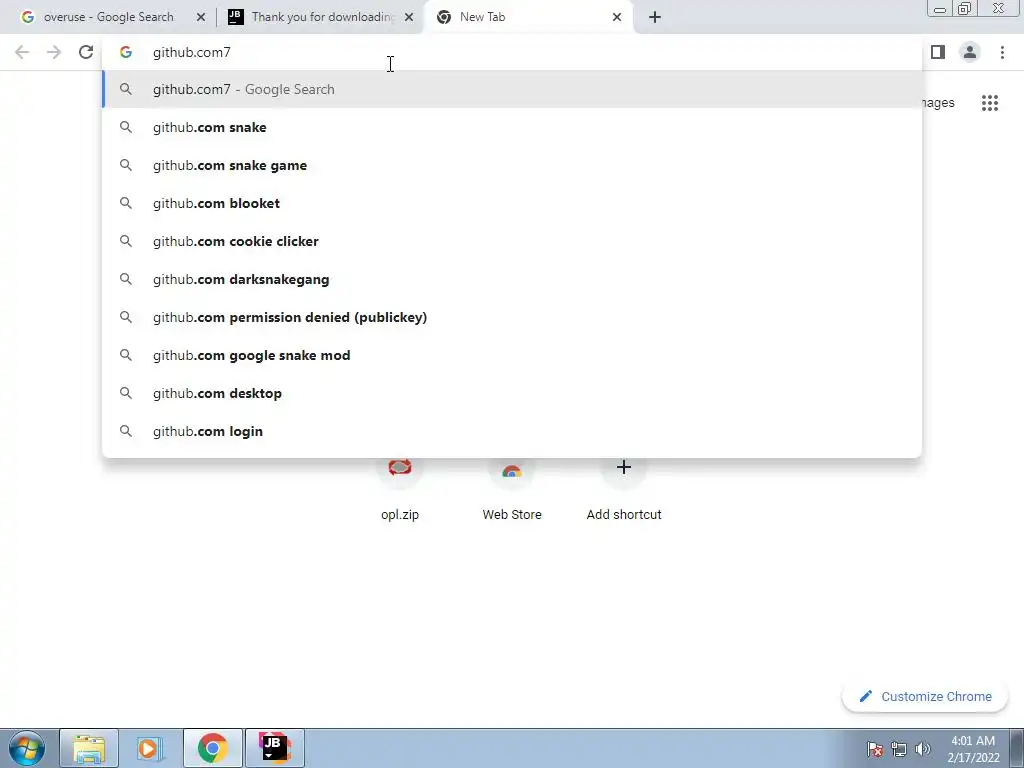Pick the 'github.com snake game' suggestion
The image size is (1024, 768).
513,165
